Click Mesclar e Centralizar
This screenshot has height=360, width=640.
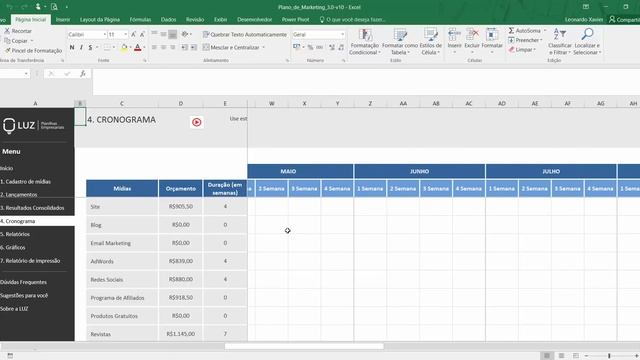[231, 47]
